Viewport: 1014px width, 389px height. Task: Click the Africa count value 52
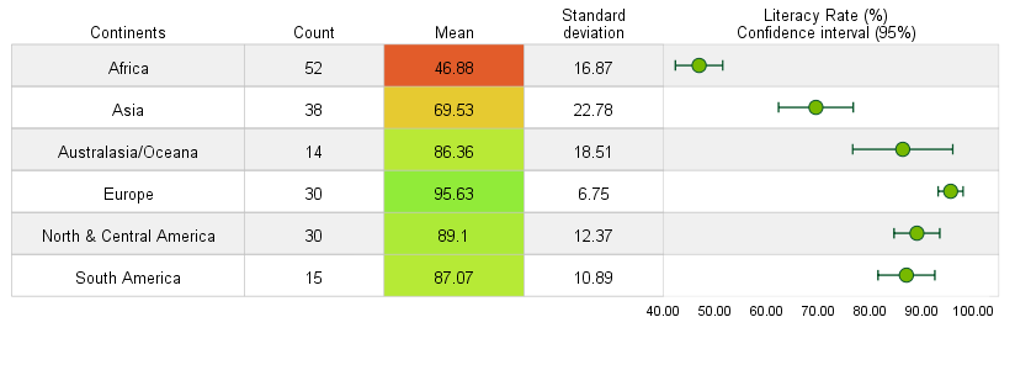coord(314,68)
